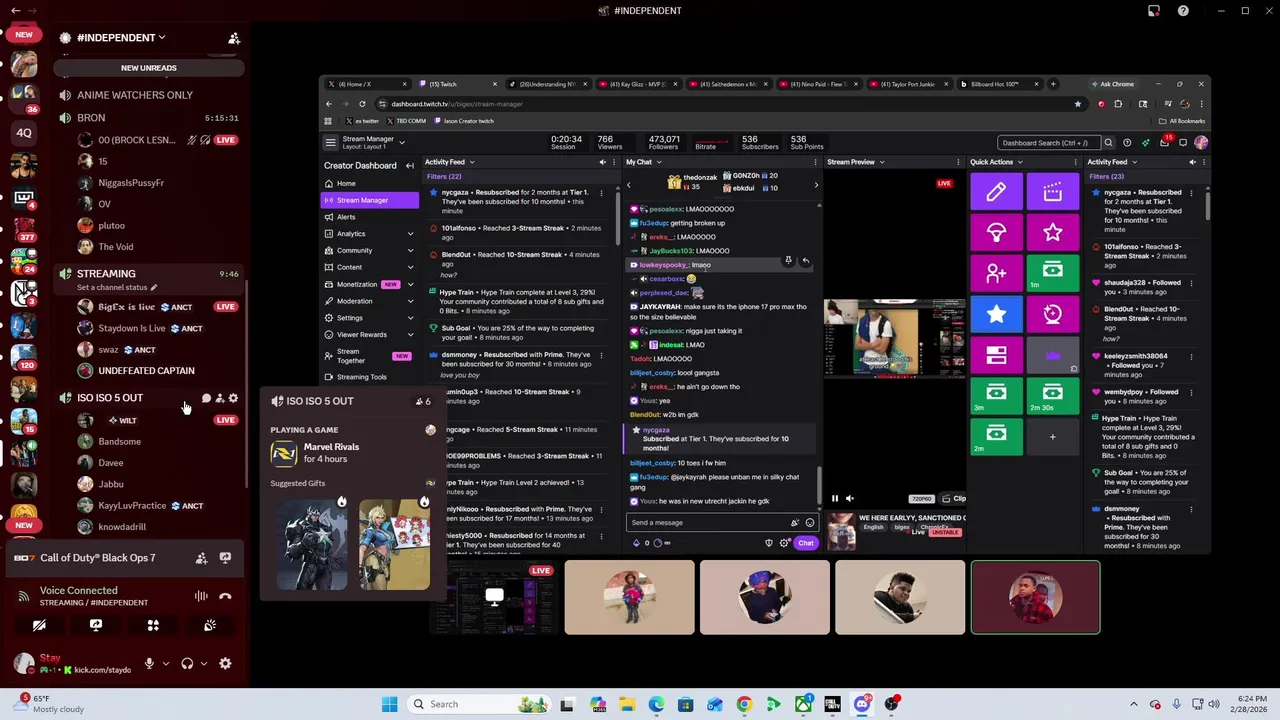Click Windows taskbar Search box
This screenshot has width=1280, height=720.
[479, 704]
